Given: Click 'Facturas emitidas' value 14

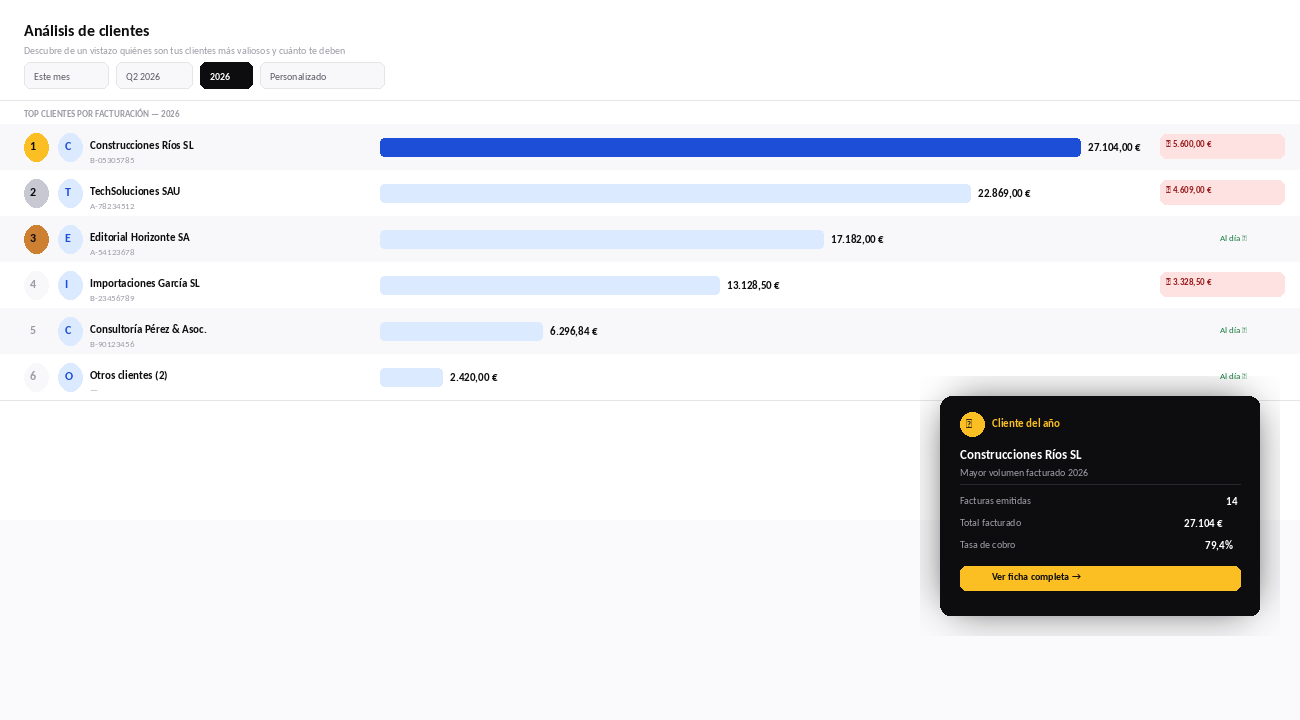Looking at the screenshot, I should coord(1232,501).
